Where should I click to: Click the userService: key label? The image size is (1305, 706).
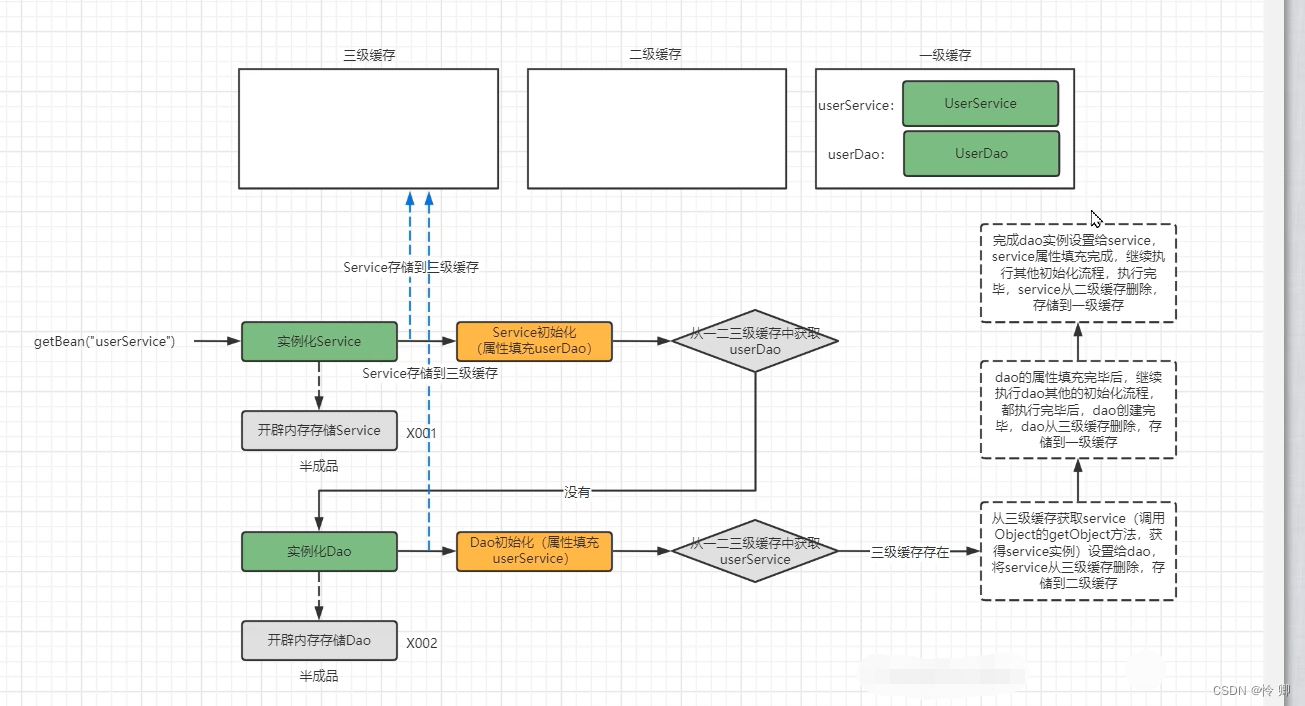[x=856, y=105]
